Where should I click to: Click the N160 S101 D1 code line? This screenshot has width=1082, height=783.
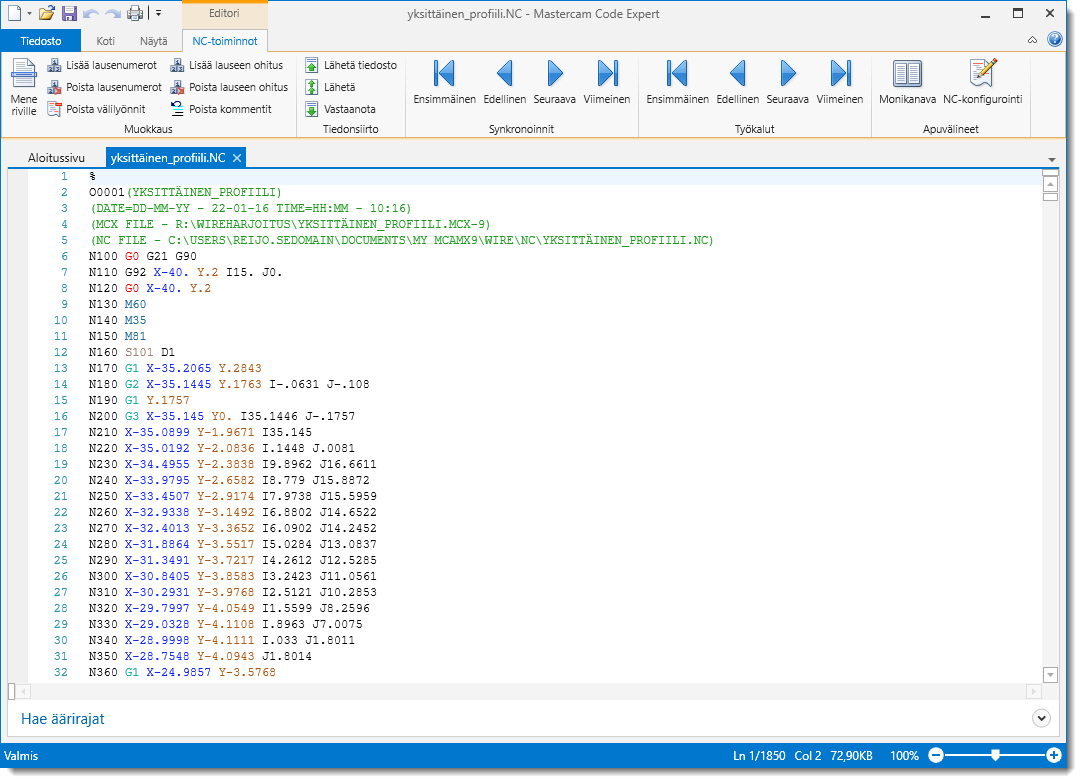click(x=132, y=353)
